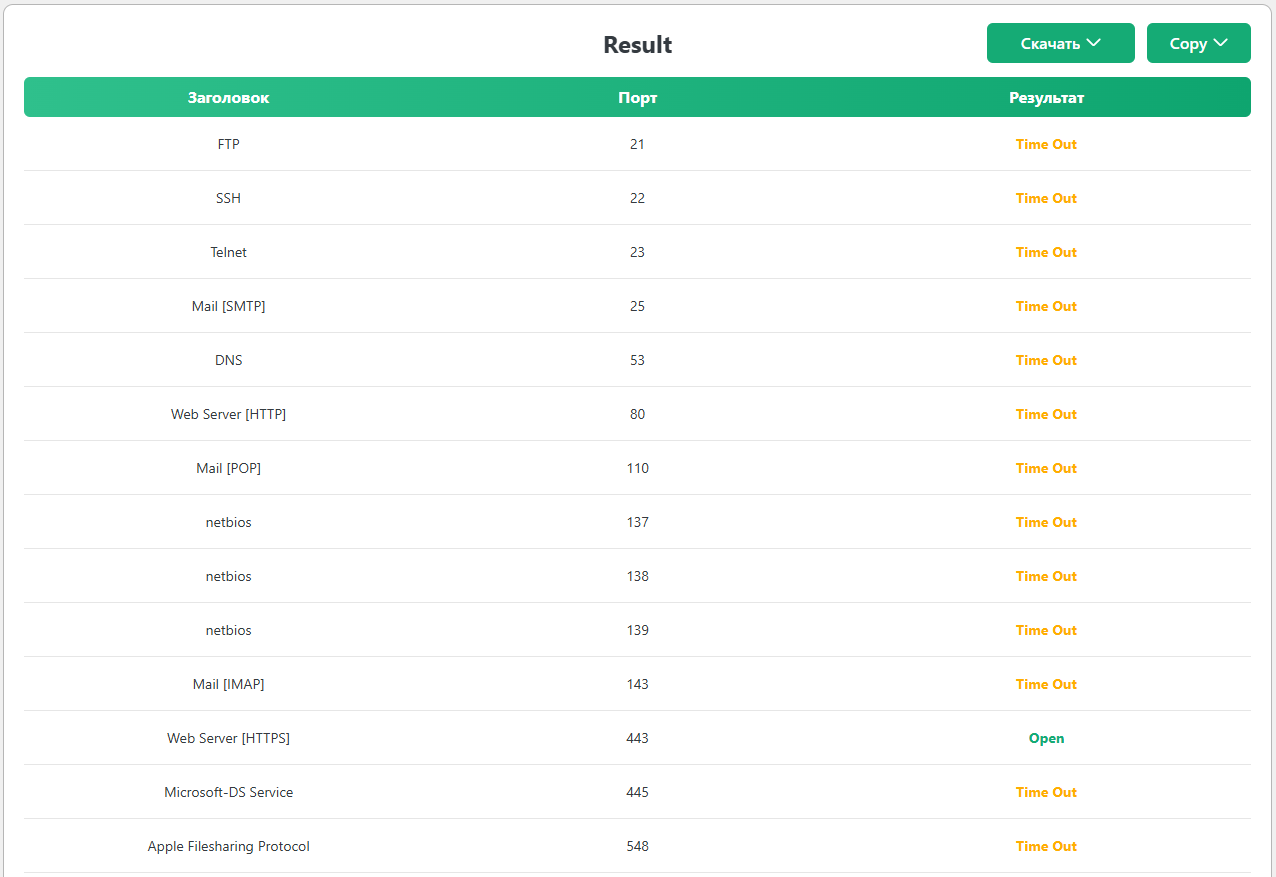Click port number 22

638,198
